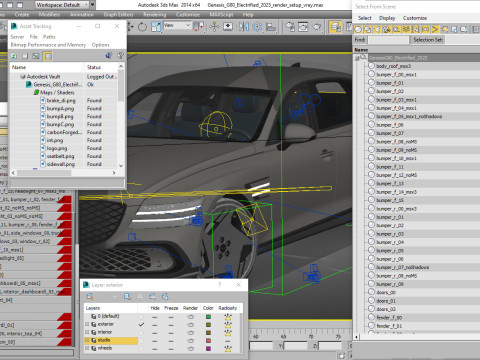Screen dimensions: 480x360
Task: Change the magenta color swatch of wheels layer
Action: tap(208, 348)
